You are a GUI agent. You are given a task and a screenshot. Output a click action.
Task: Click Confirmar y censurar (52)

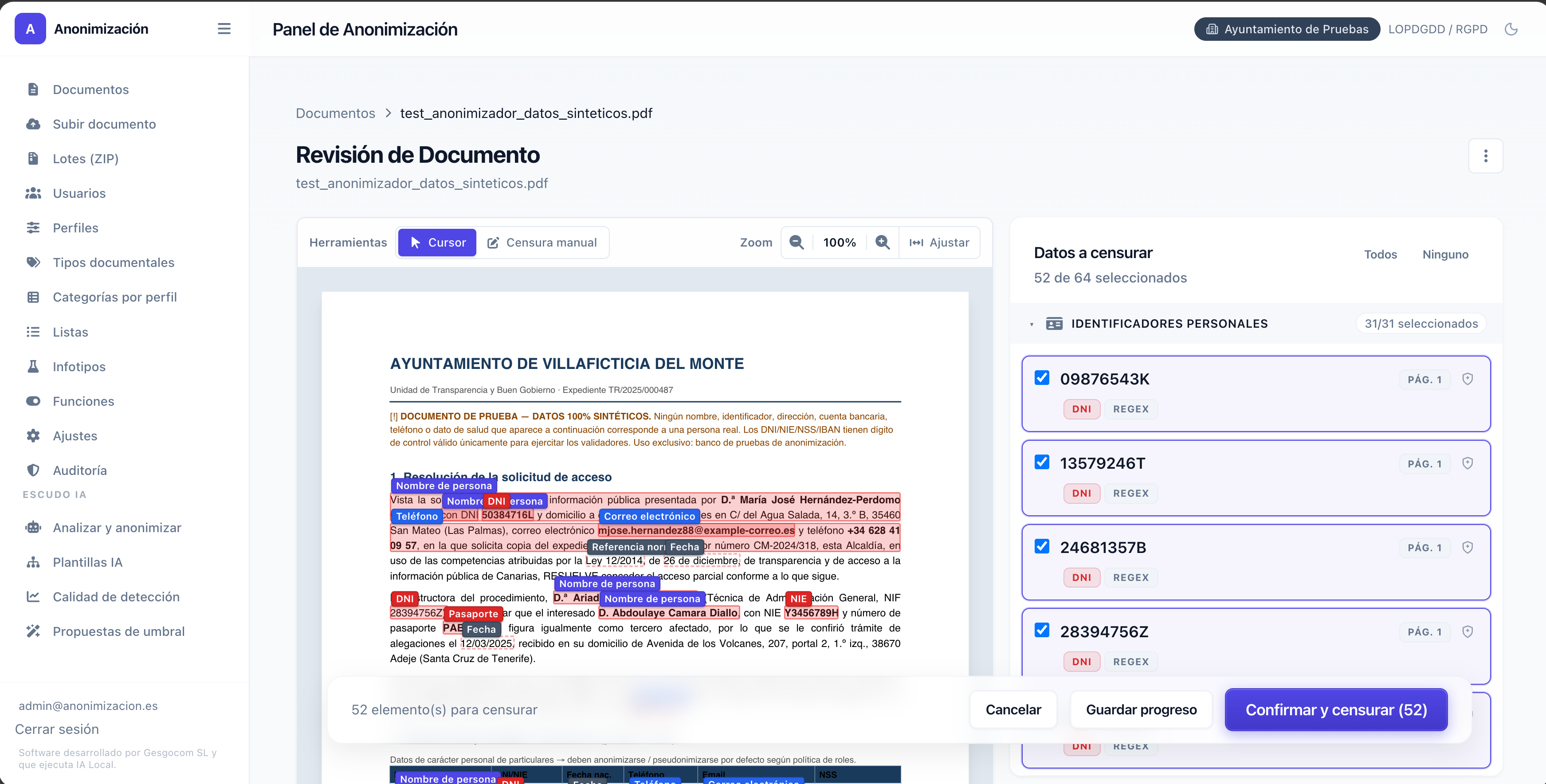tap(1336, 710)
